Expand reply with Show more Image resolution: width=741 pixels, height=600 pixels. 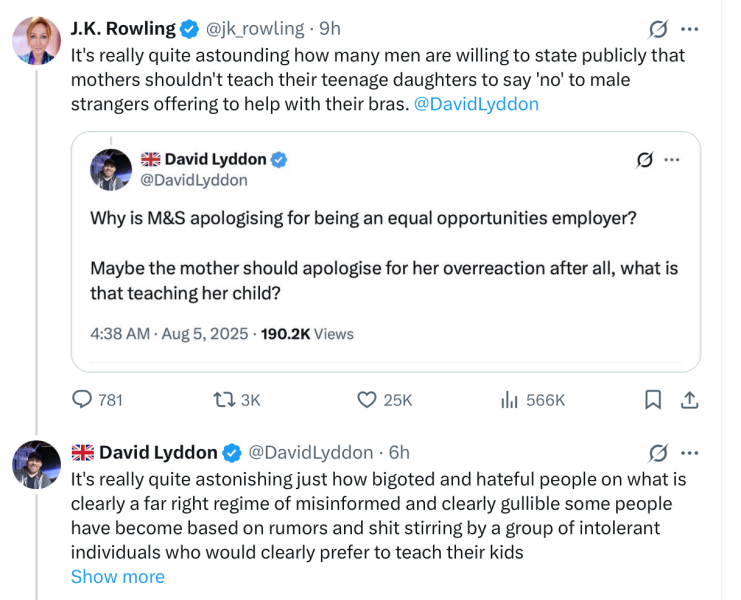pos(117,577)
